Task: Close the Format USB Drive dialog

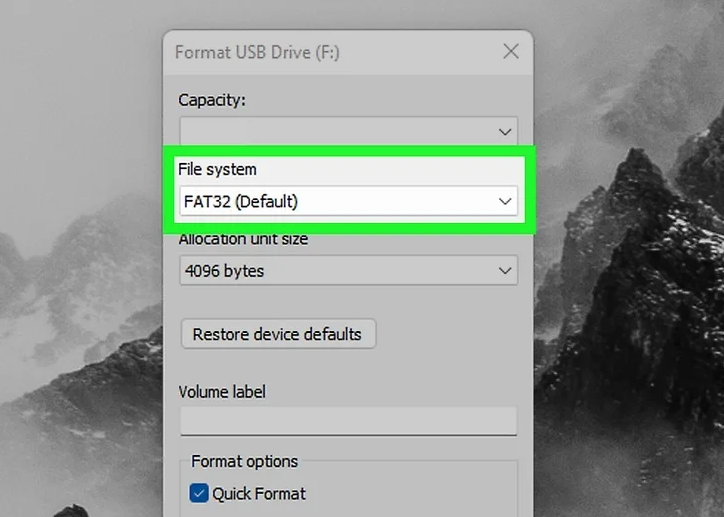Action: 511,52
